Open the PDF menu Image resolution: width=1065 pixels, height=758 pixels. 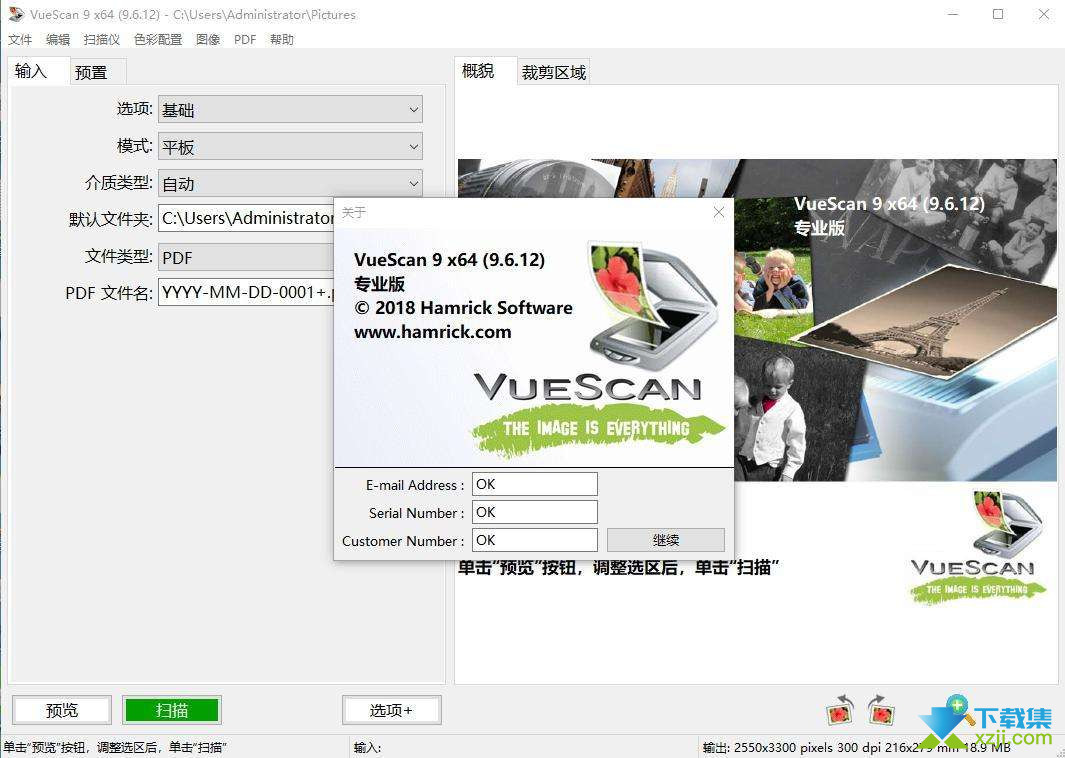click(x=245, y=39)
